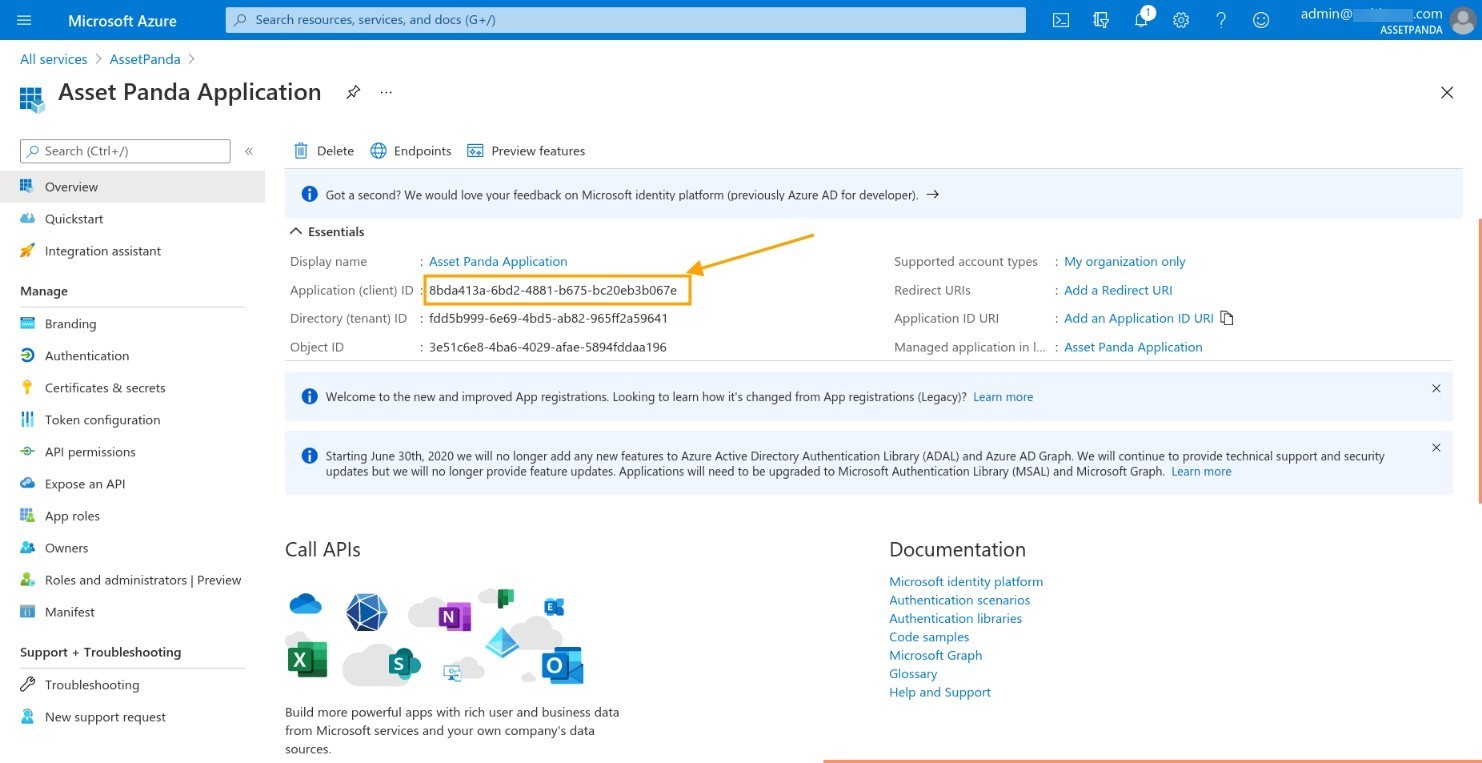Click the Delete toolbar button

324,151
